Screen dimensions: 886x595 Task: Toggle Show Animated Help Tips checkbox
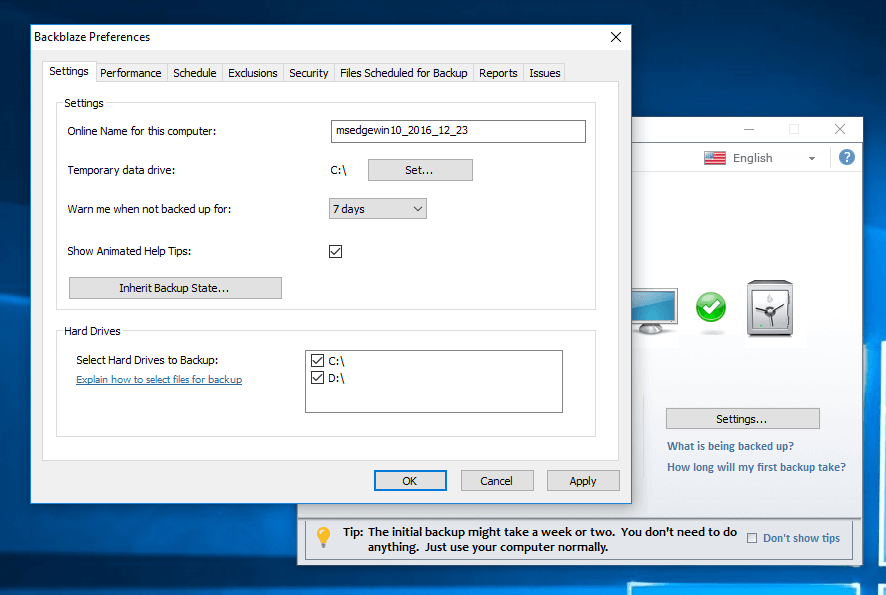click(336, 251)
